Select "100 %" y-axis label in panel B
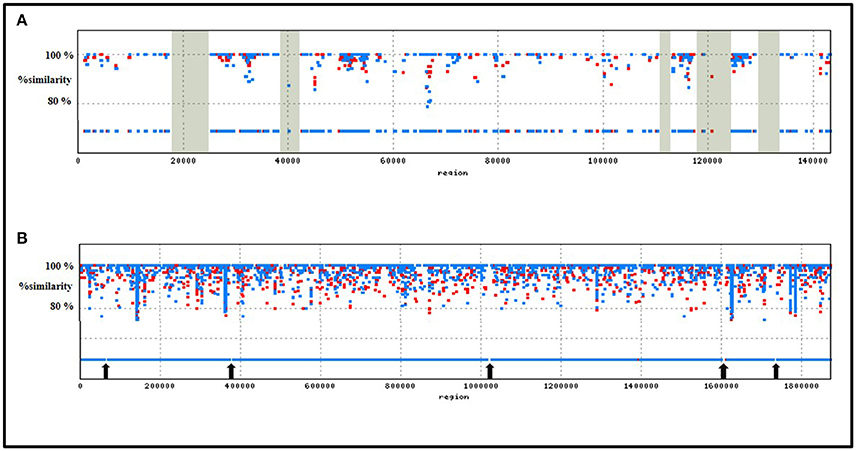The image size is (856, 451). [60, 266]
